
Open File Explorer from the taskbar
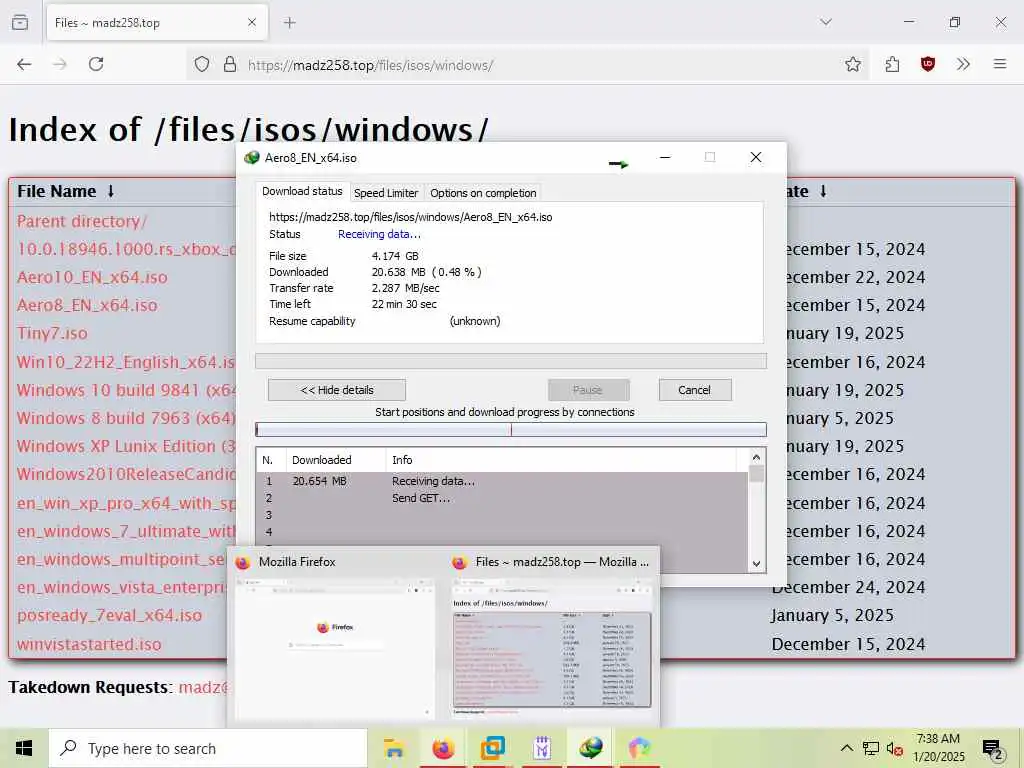[x=394, y=748]
